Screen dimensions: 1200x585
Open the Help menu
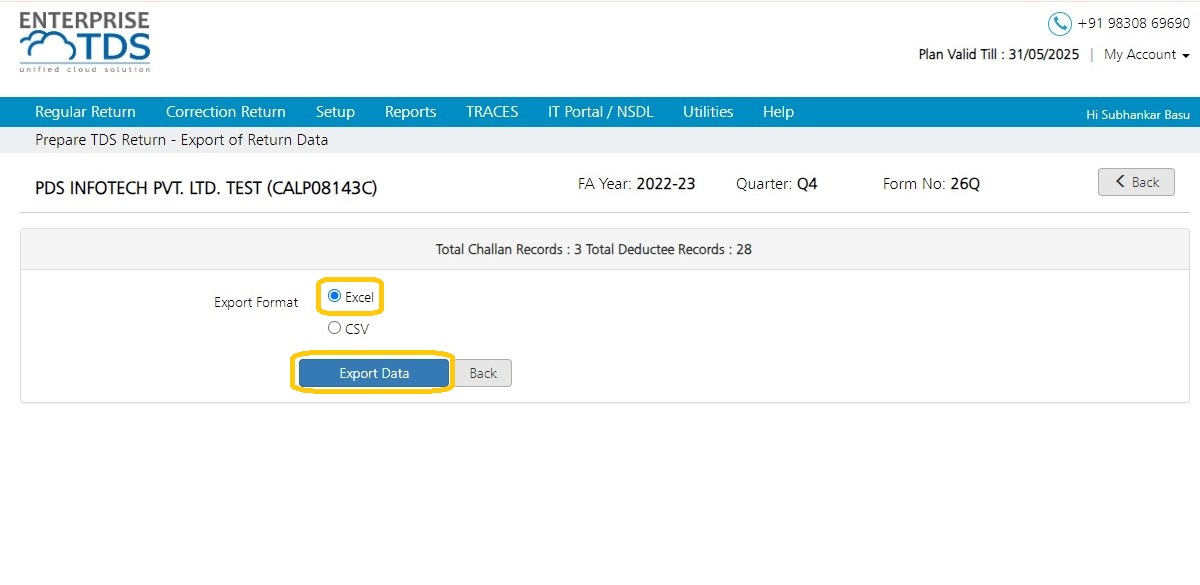(x=778, y=112)
